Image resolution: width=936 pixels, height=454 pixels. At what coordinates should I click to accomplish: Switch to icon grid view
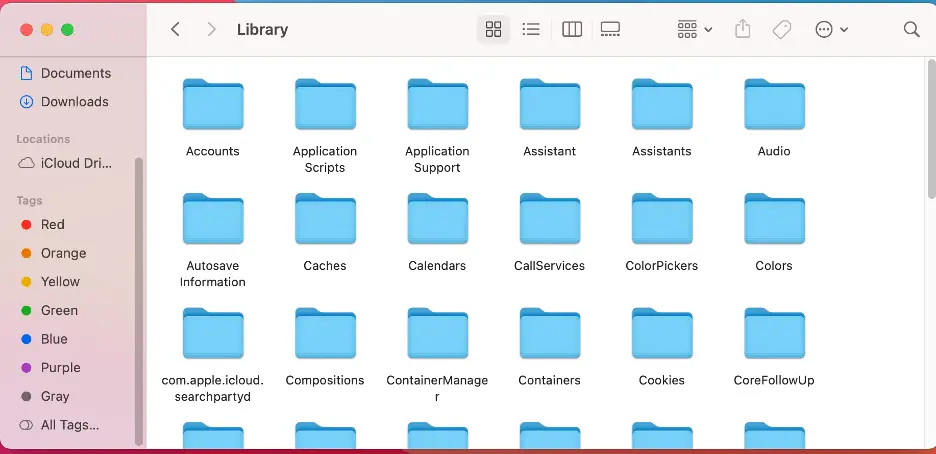click(x=493, y=29)
